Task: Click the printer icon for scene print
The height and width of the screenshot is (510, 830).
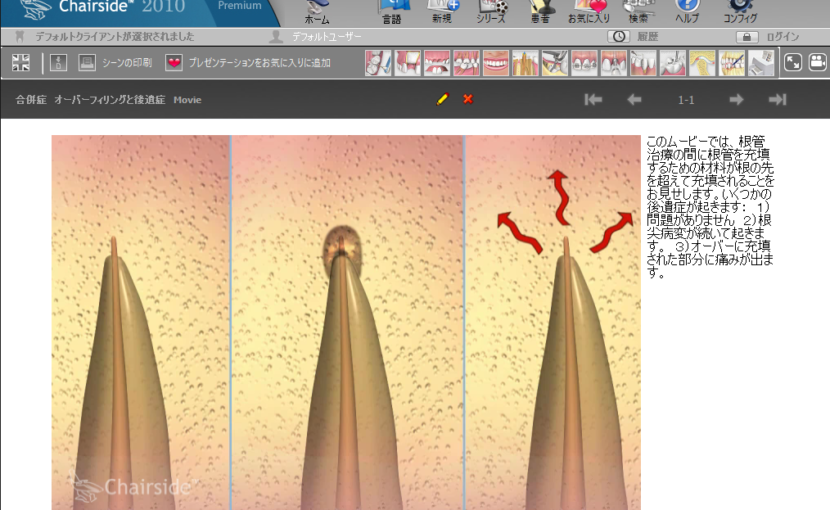Action: click(87, 62)
